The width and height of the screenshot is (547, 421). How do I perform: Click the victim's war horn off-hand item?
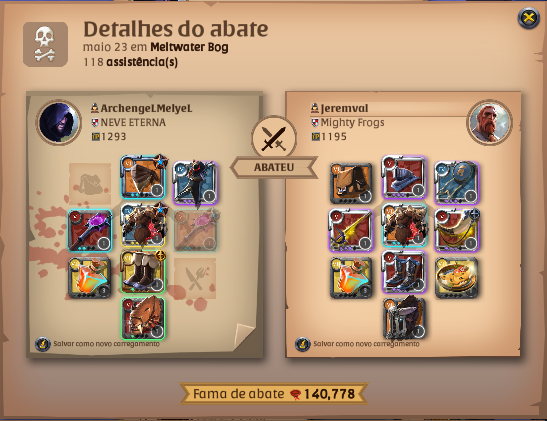coord(457,230)
